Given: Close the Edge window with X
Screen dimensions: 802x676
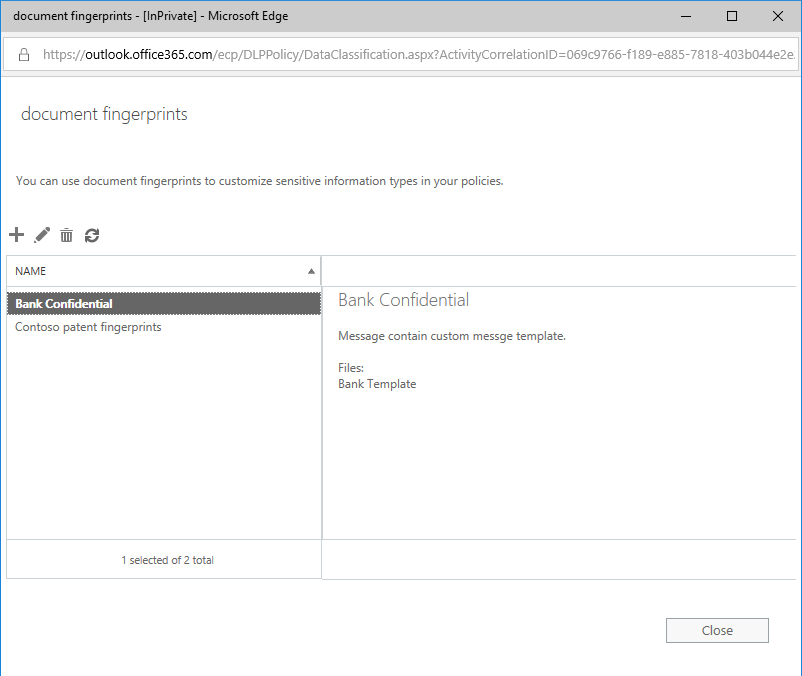Looking at the screenshot, I should [x=778, y=16].
